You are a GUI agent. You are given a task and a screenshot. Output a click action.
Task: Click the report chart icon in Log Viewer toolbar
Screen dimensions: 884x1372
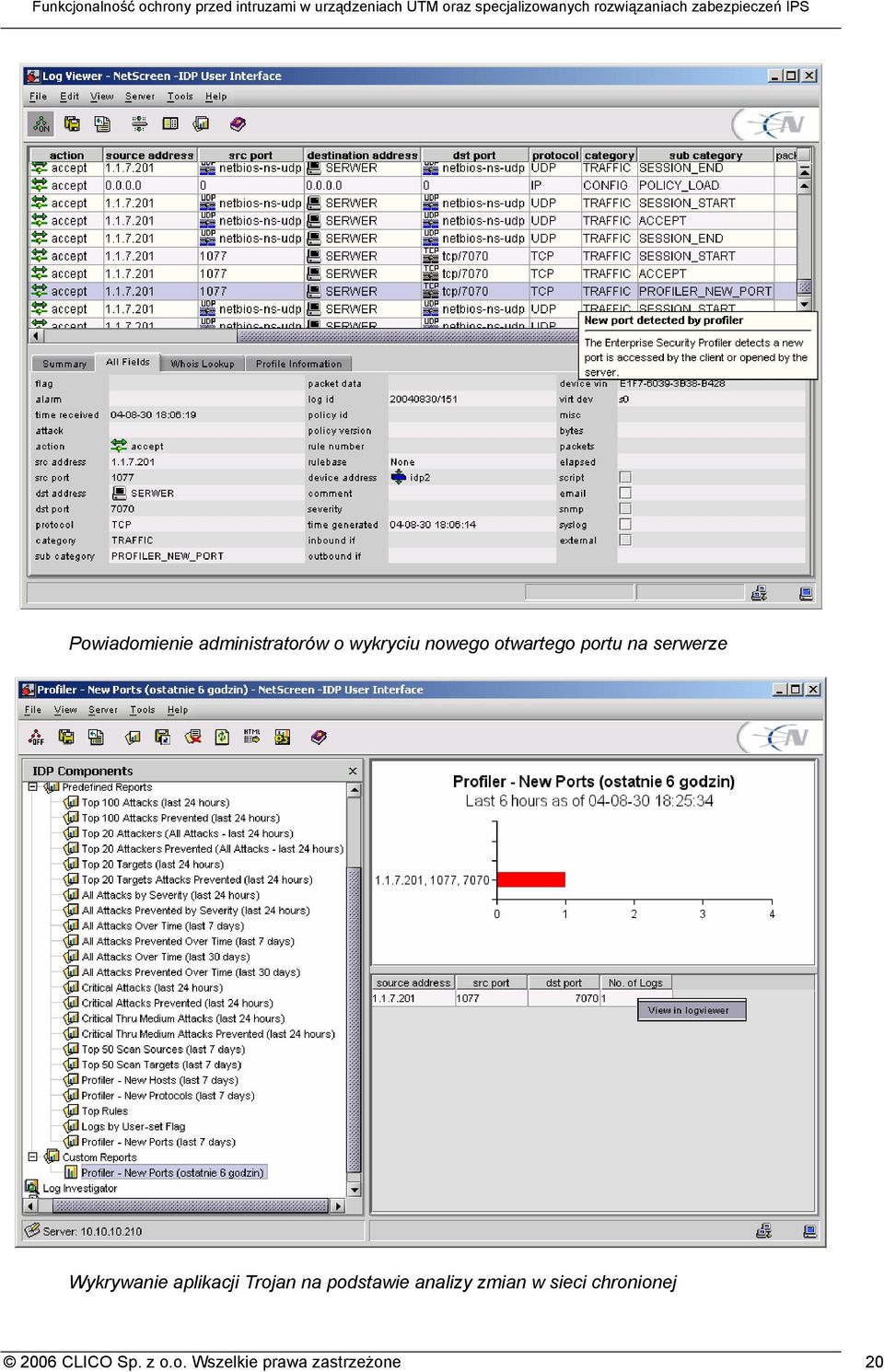(x=201, y=123)
